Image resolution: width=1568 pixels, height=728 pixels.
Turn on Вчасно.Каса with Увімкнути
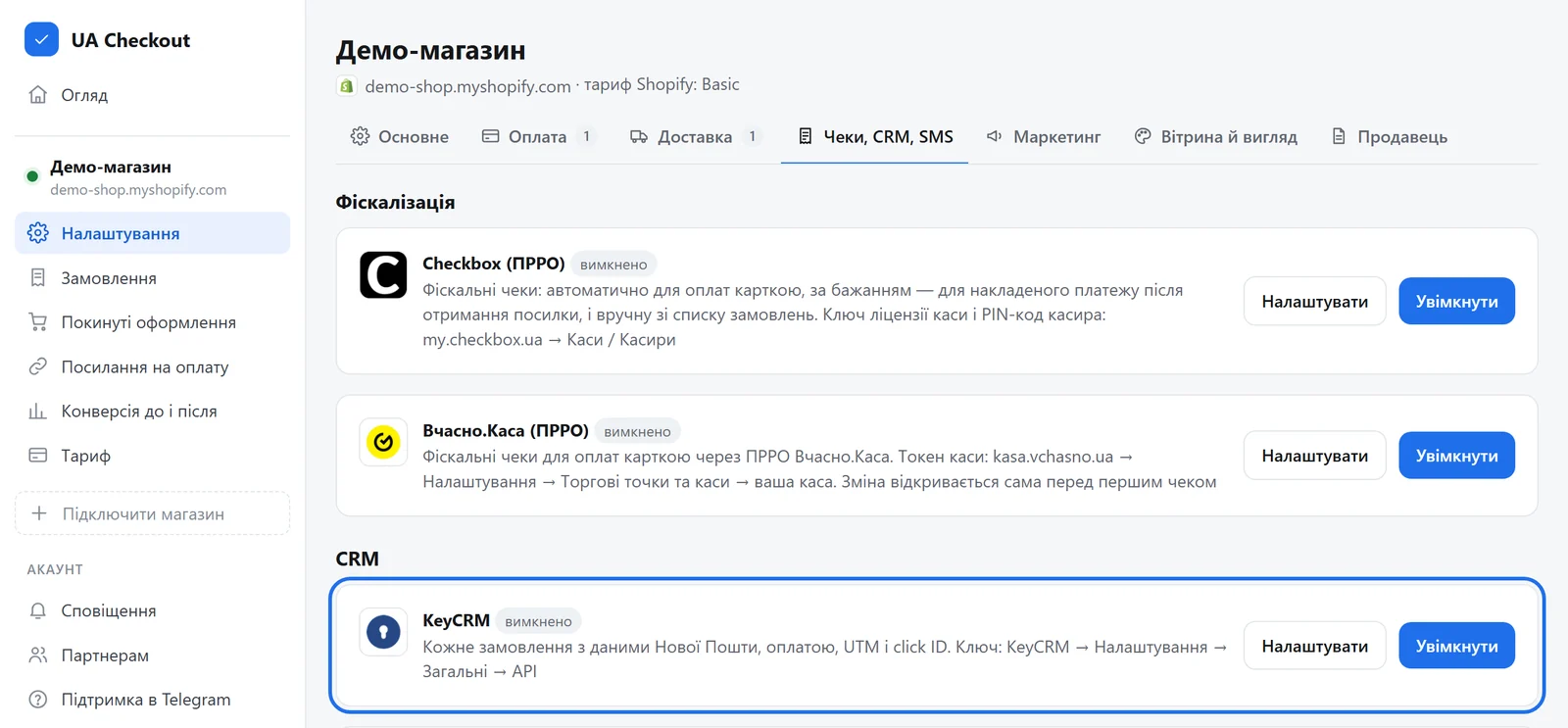coord(1456,456)
